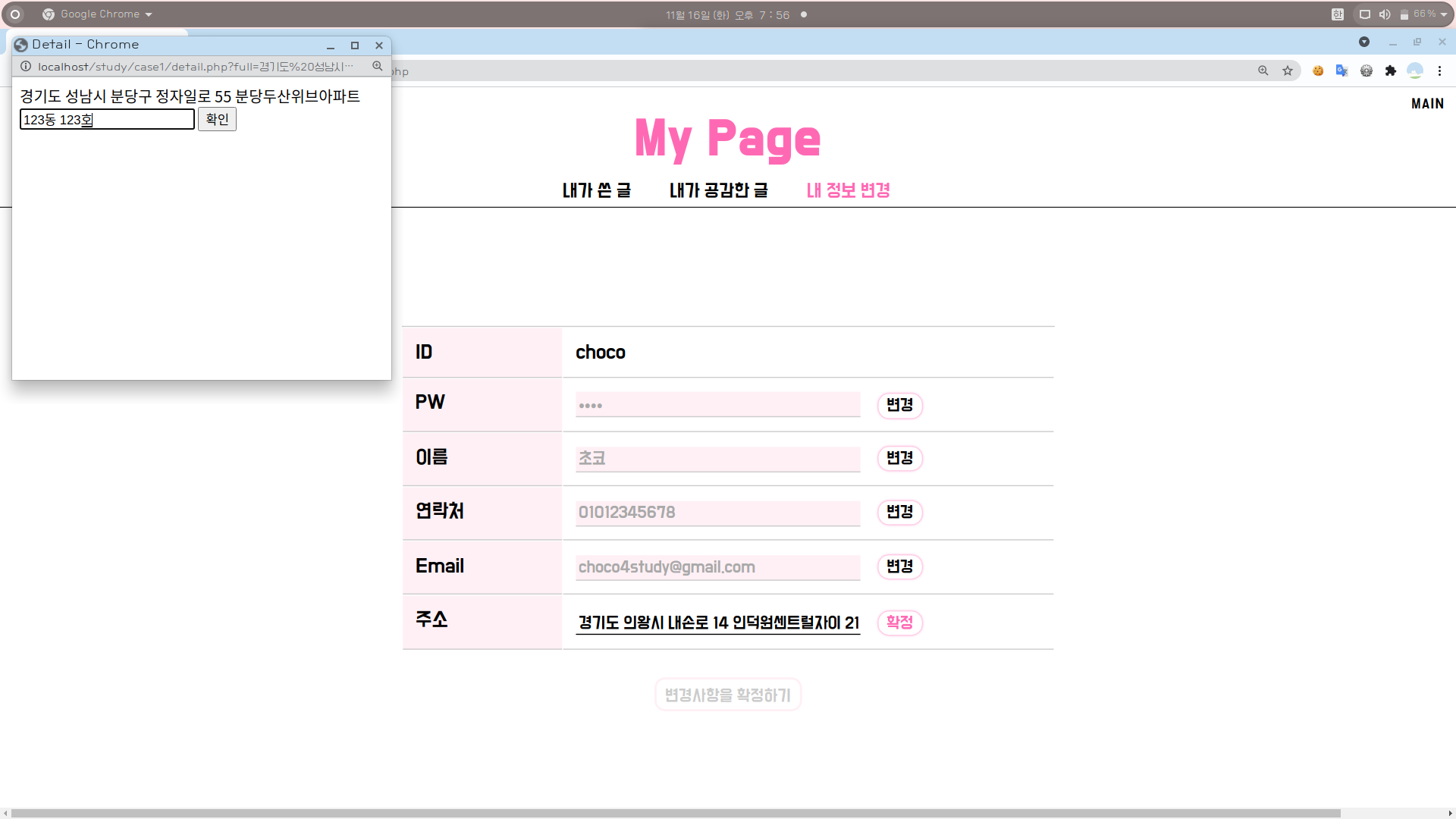The image size is (1456, 819).
Task: Click the gear extension icon
Action: pyautogui.click(x=1366, y=71)
